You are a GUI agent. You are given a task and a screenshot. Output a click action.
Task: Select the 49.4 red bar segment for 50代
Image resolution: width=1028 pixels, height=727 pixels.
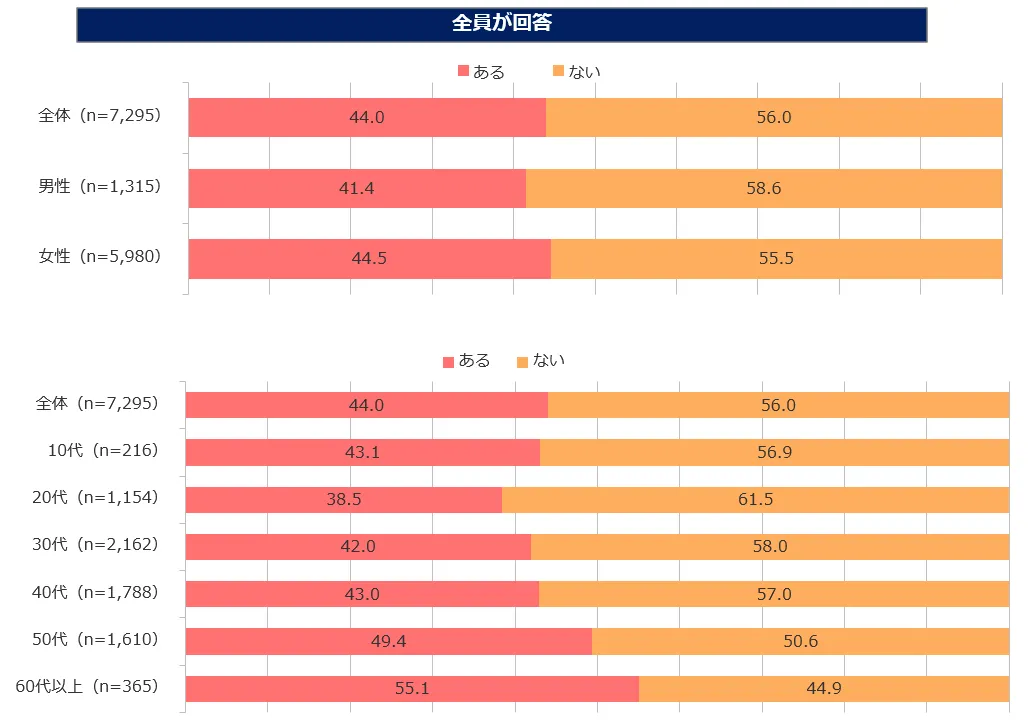388,641
